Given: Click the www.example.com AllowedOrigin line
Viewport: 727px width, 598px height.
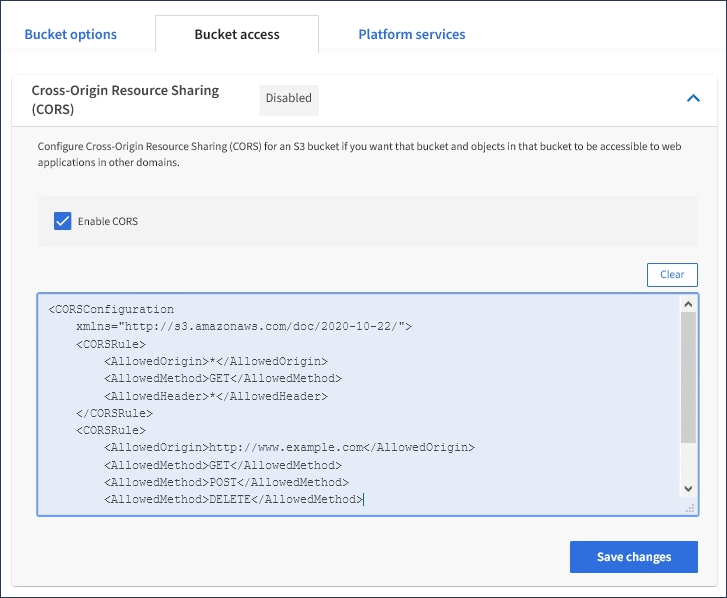Looking at the screenshot, I should (x=288, y=447).
